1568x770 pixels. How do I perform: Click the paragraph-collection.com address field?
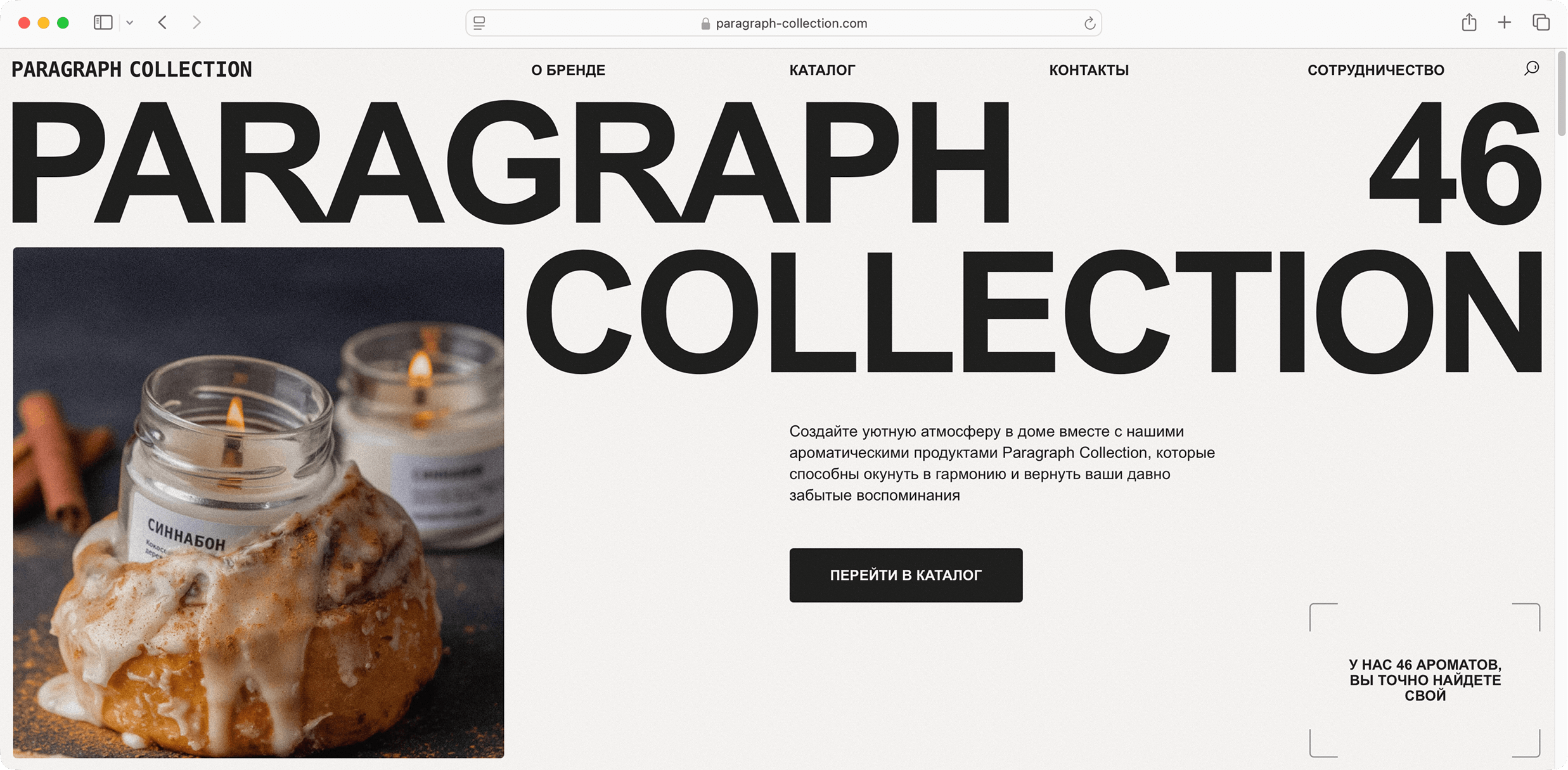point(783,23)
